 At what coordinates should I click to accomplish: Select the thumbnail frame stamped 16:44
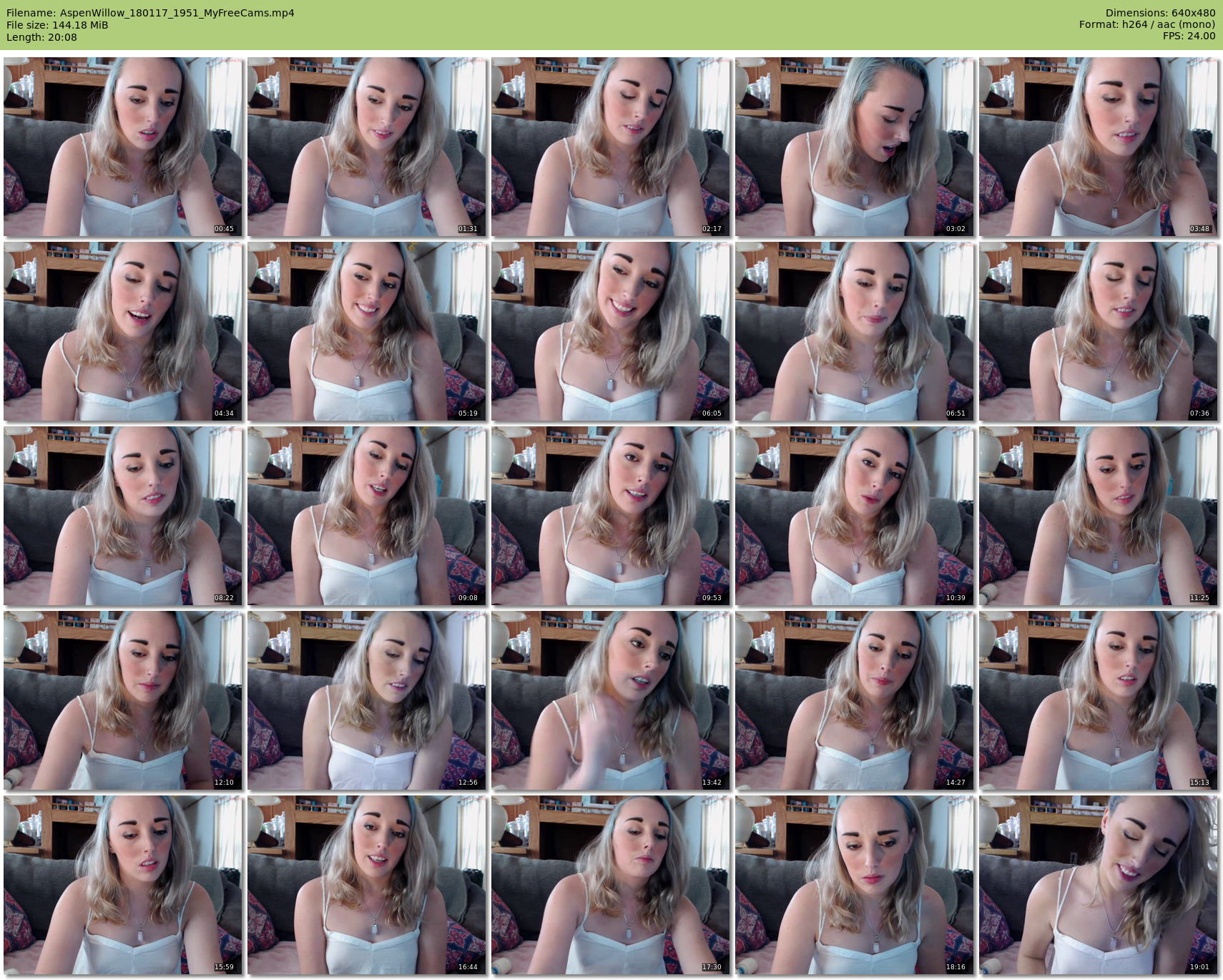click(367, 885)
